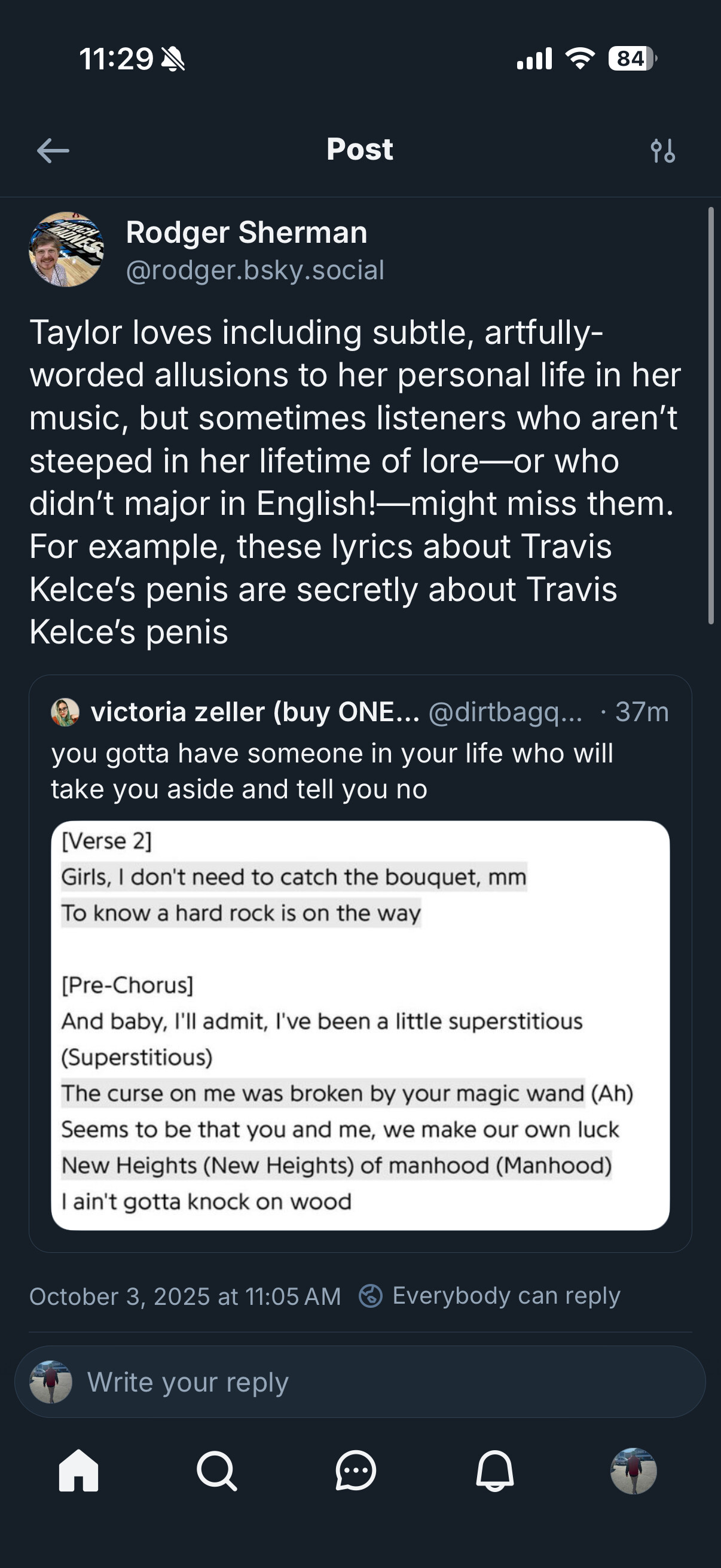Open Rodger Sherman's display name

click(x=246, y=233)
